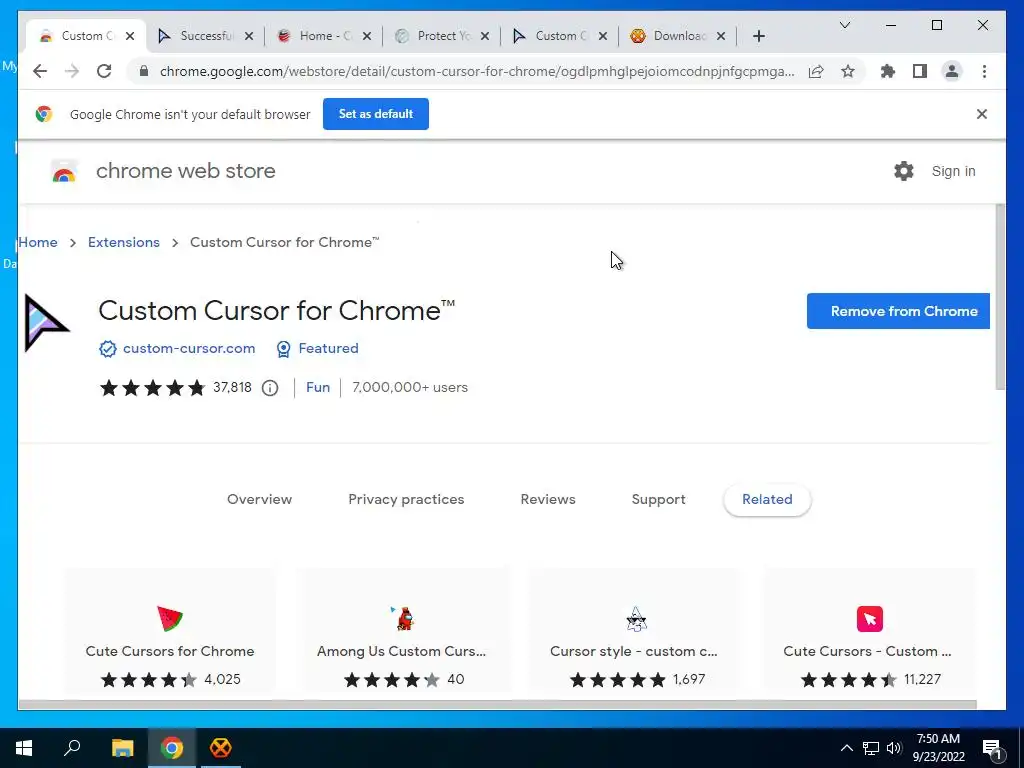This screenshot has width=1024, height=768.
Task: Open the Cute Cursors for Chrome watermelon icon
Action: point(170,618)
